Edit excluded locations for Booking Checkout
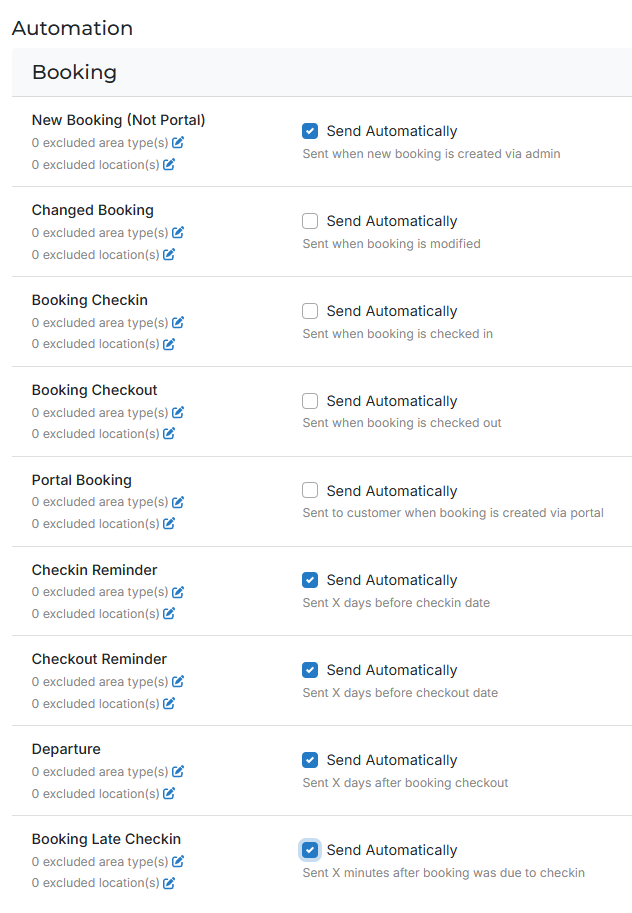 169,434
